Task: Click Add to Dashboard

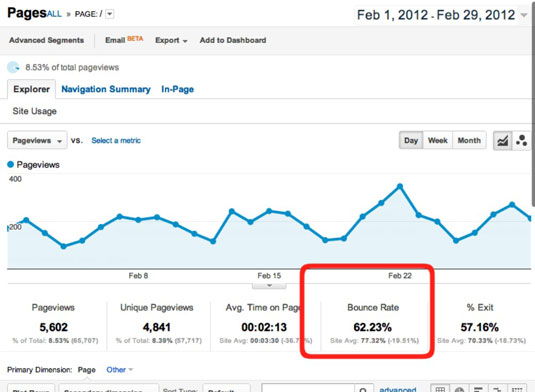Action: coord(233,40)
